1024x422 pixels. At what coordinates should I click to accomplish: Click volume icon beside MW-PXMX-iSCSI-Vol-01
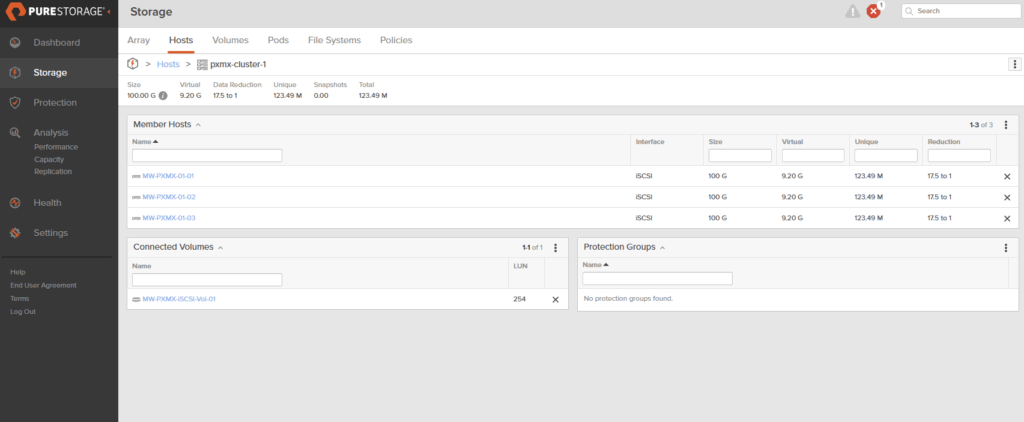(136, 299)
